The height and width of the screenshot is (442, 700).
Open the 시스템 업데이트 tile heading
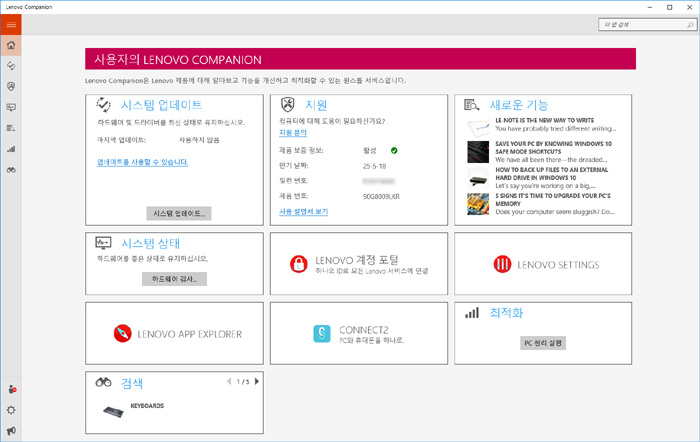162,105
